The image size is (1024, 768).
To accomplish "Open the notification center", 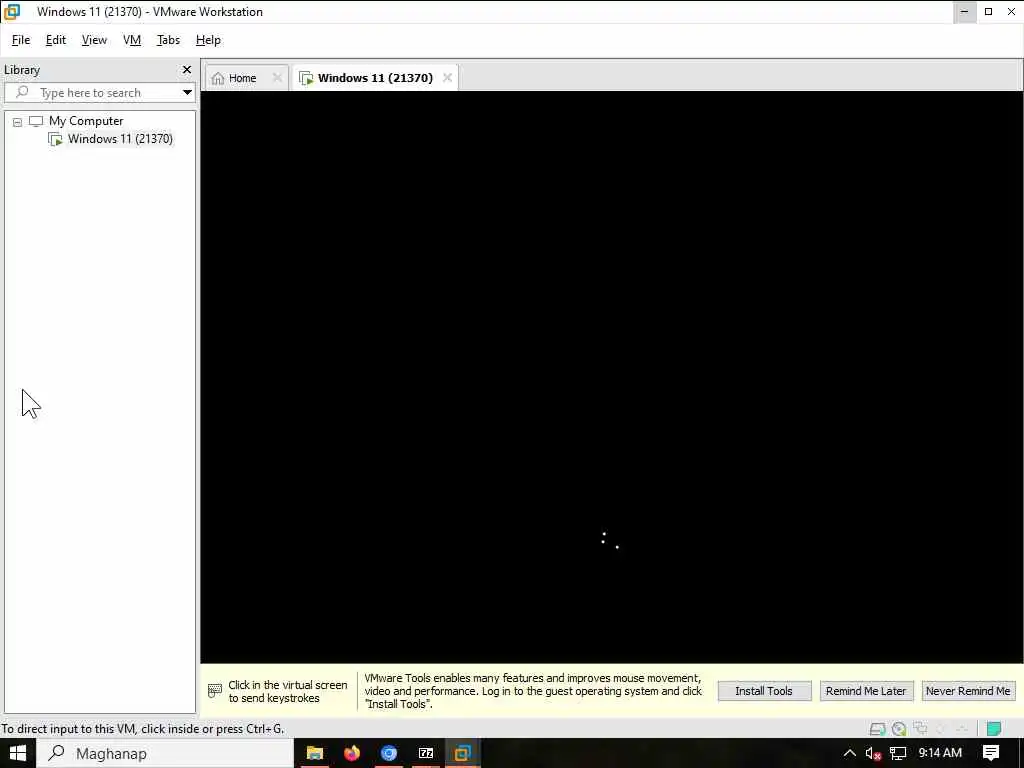I will coord(991,753).
